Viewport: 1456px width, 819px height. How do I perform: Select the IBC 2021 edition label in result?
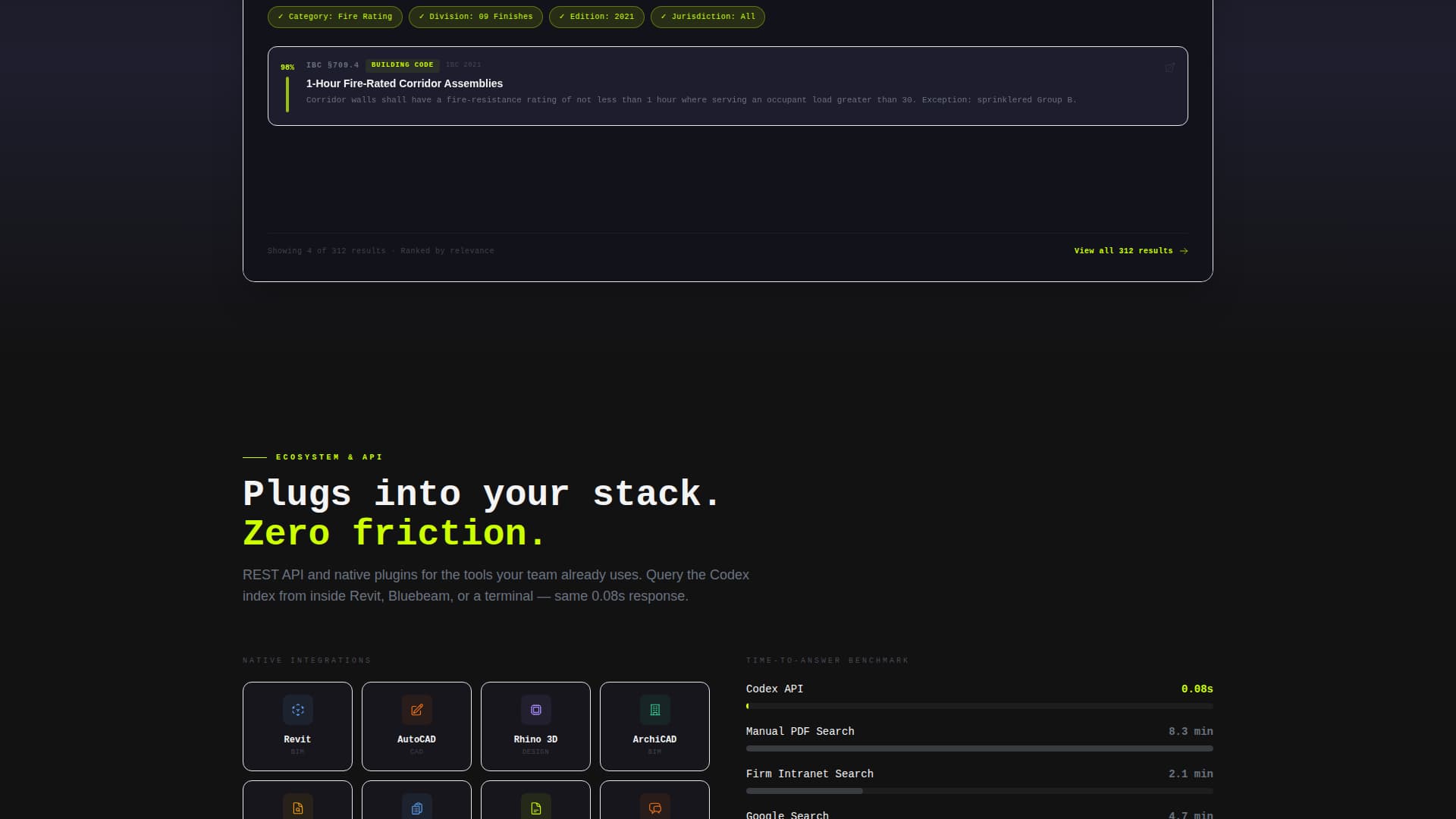[463, 65]
